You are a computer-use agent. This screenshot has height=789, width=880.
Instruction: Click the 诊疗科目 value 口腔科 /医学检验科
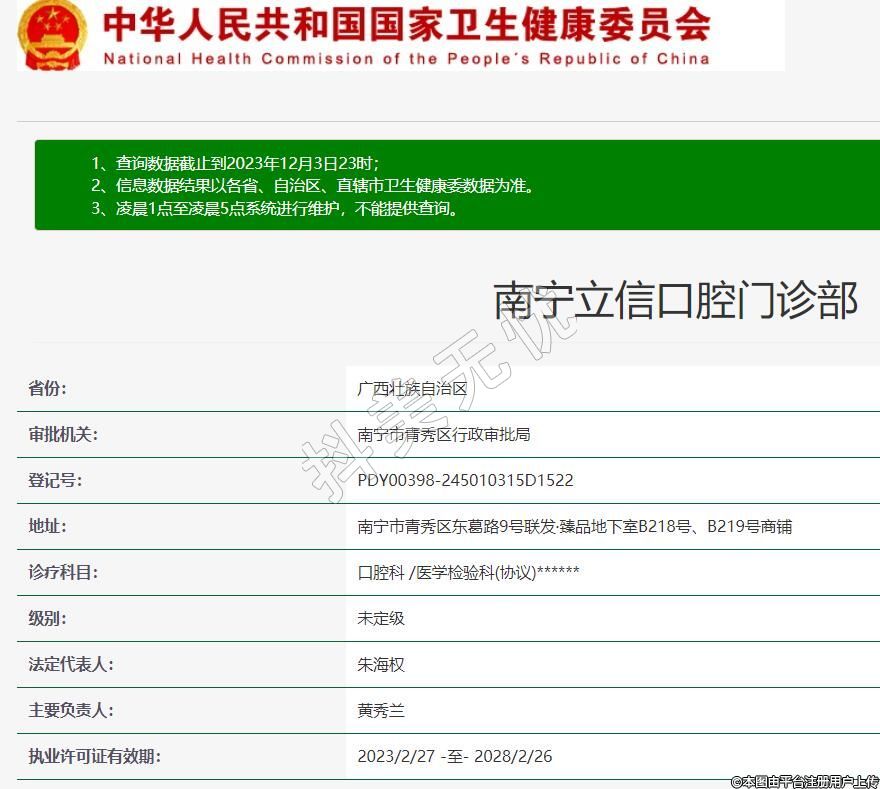click(468, 573)
